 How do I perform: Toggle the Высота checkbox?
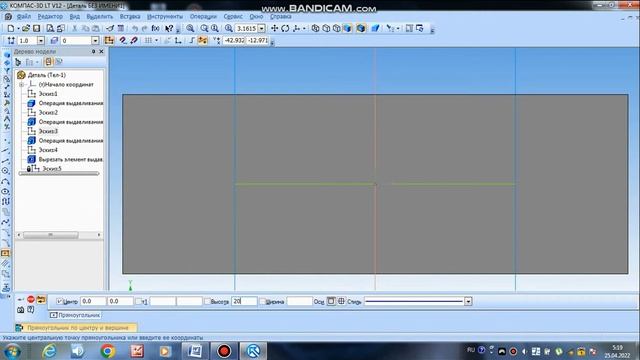click(x=207, y=302)
